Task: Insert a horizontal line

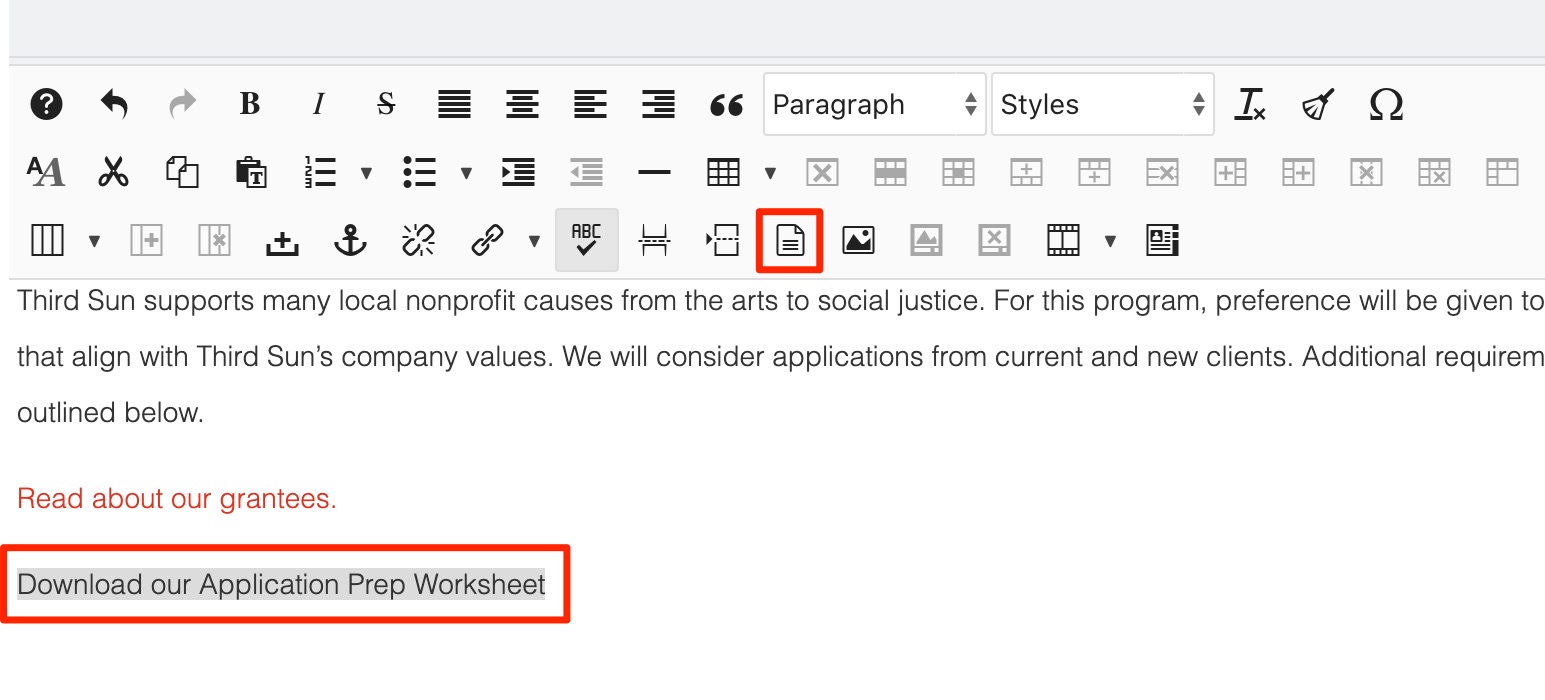Action: pyautogui.click(x=654, y=172)
